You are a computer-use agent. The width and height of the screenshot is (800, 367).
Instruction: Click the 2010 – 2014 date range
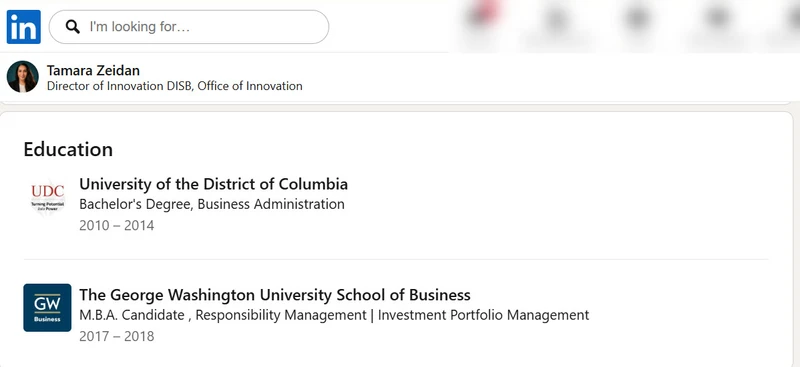(x=116, y=225)
